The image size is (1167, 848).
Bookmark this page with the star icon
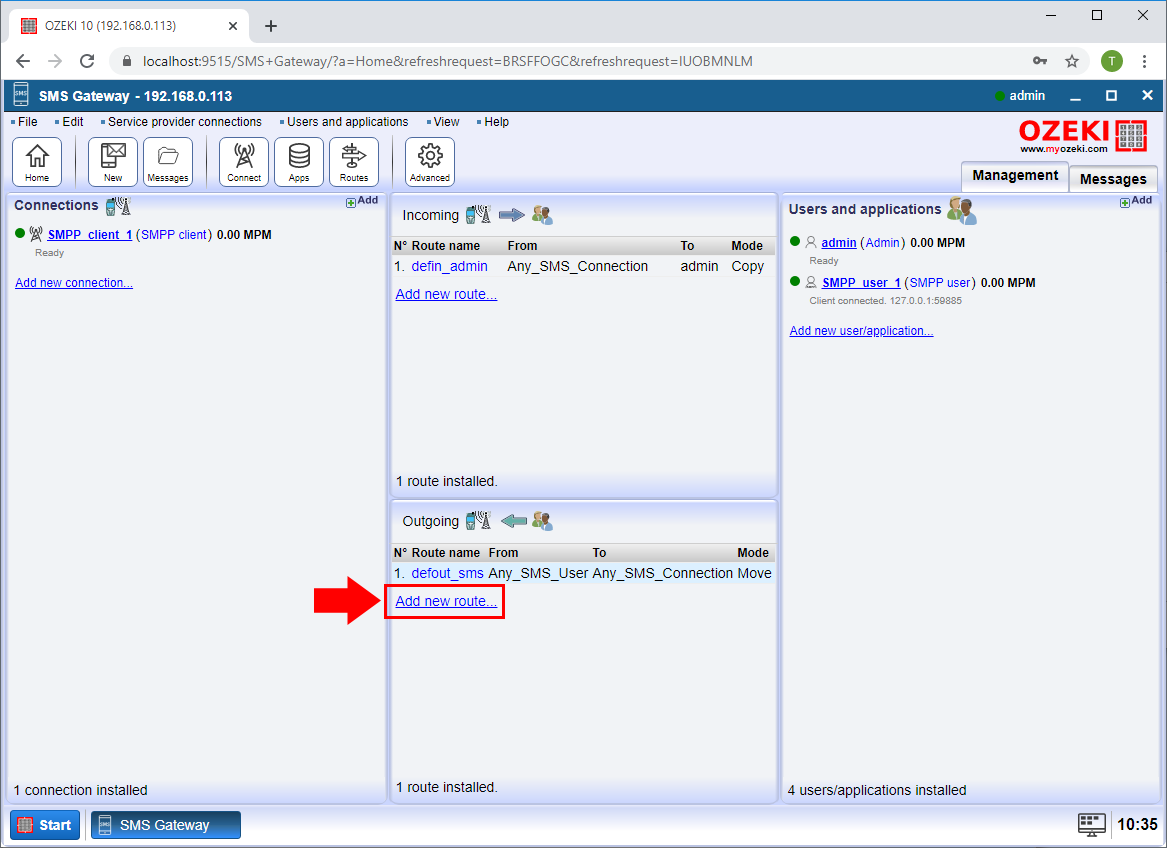(x=1072, y=61)
